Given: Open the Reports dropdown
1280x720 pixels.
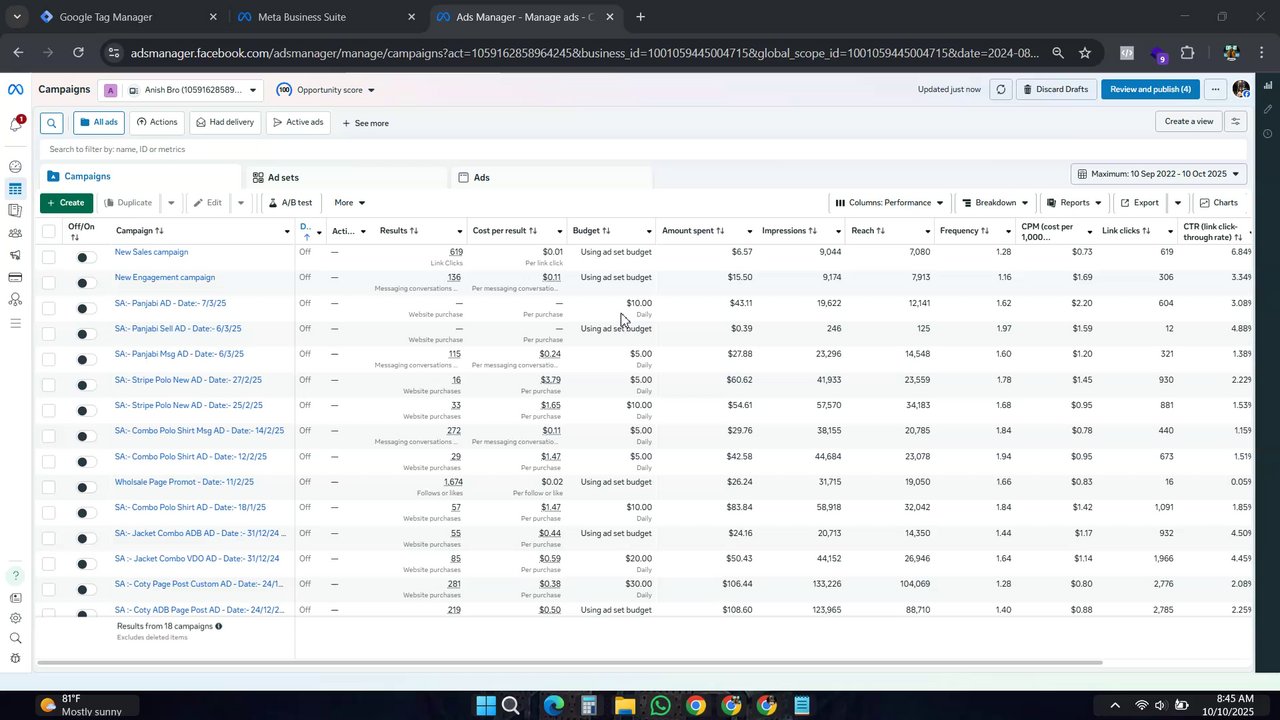Looking at the screenshot, I should (x=1073, y=203).
